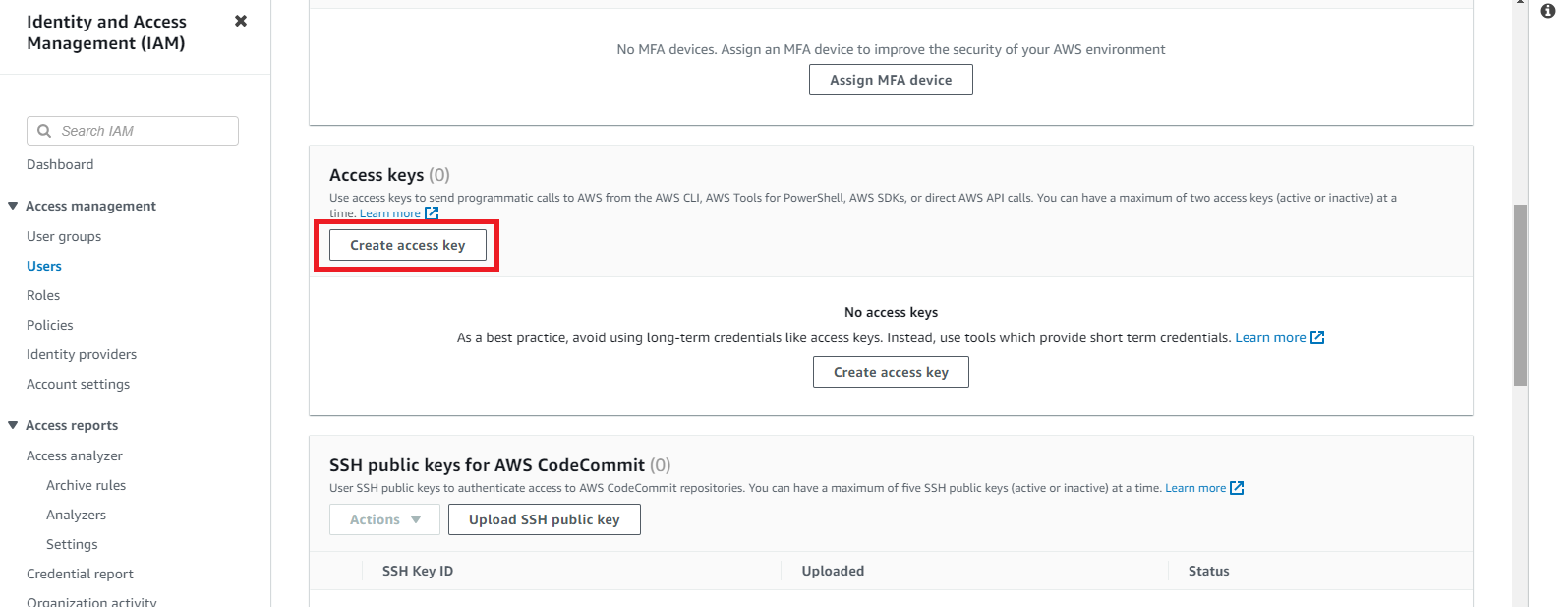
Task: Click the centered Create access key button
Action: click(x=891, y=372)
